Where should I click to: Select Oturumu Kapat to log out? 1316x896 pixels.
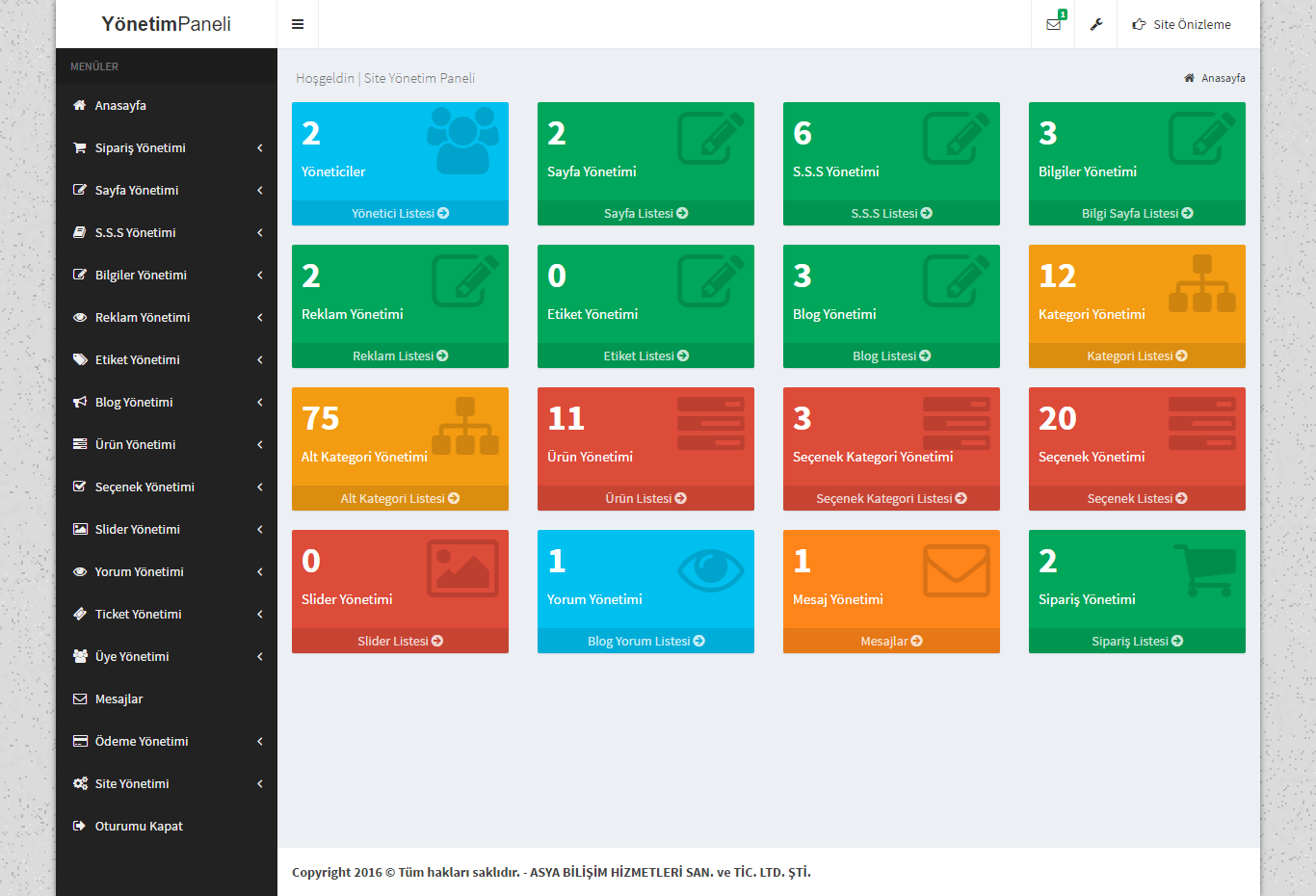click(139, 826)
